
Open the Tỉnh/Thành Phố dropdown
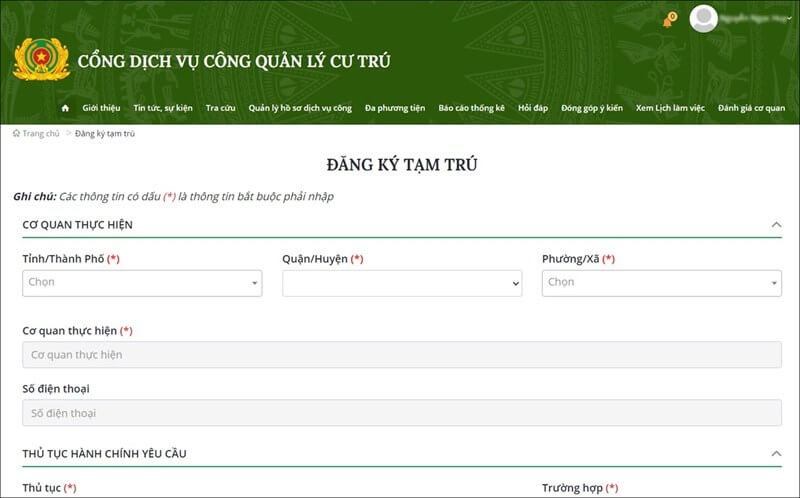click(142, 283)
